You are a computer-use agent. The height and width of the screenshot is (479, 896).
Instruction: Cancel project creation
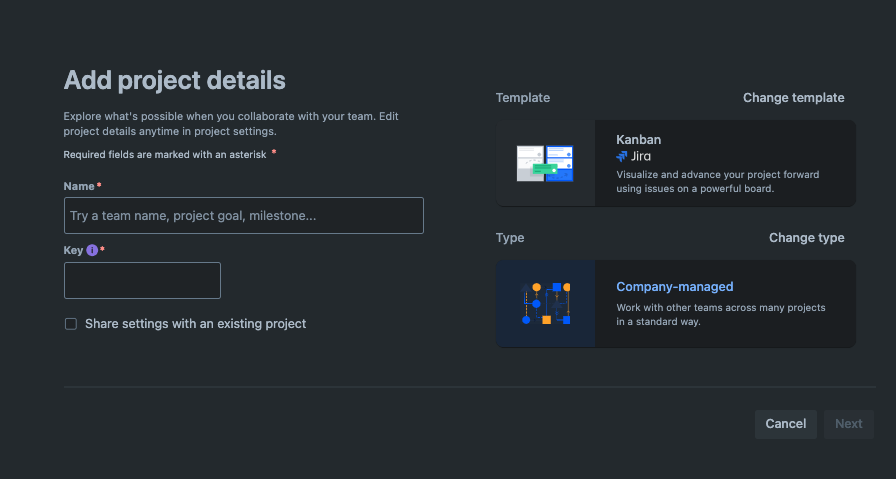tap(786, 424)
